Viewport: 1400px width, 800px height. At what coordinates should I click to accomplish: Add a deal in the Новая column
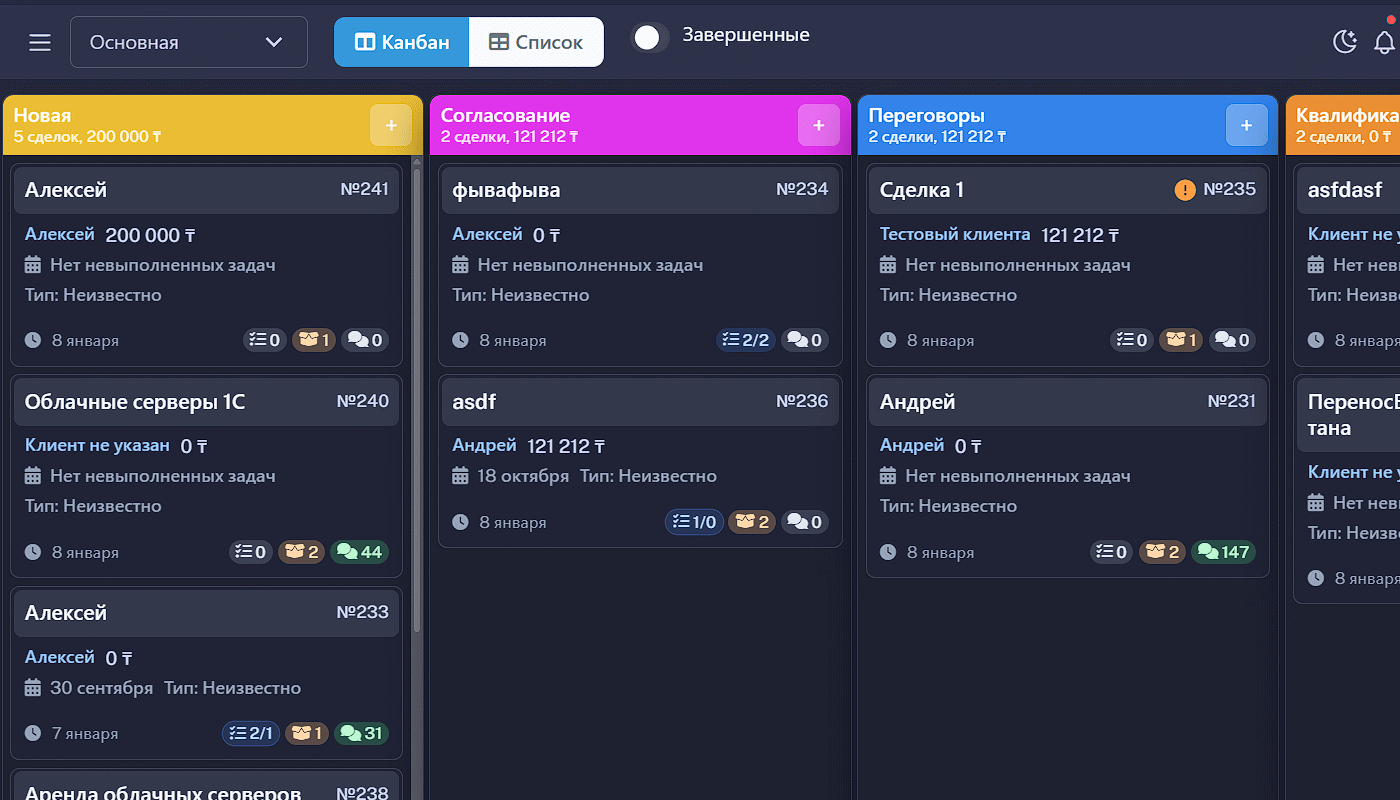[391, 126]
